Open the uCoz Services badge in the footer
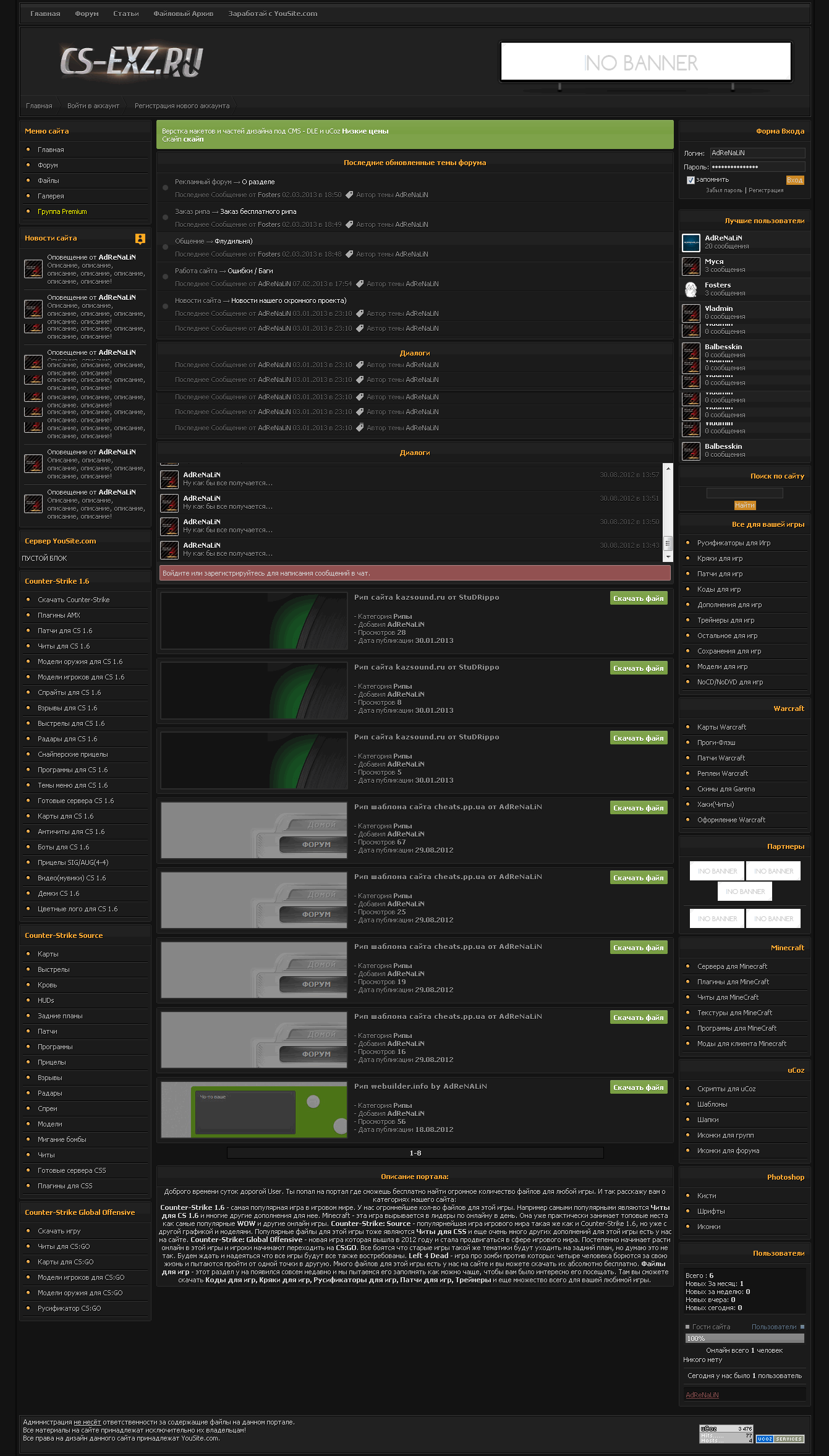Screen dimensions: 829x1456 pyautogui.click(x=780, y=1438)
